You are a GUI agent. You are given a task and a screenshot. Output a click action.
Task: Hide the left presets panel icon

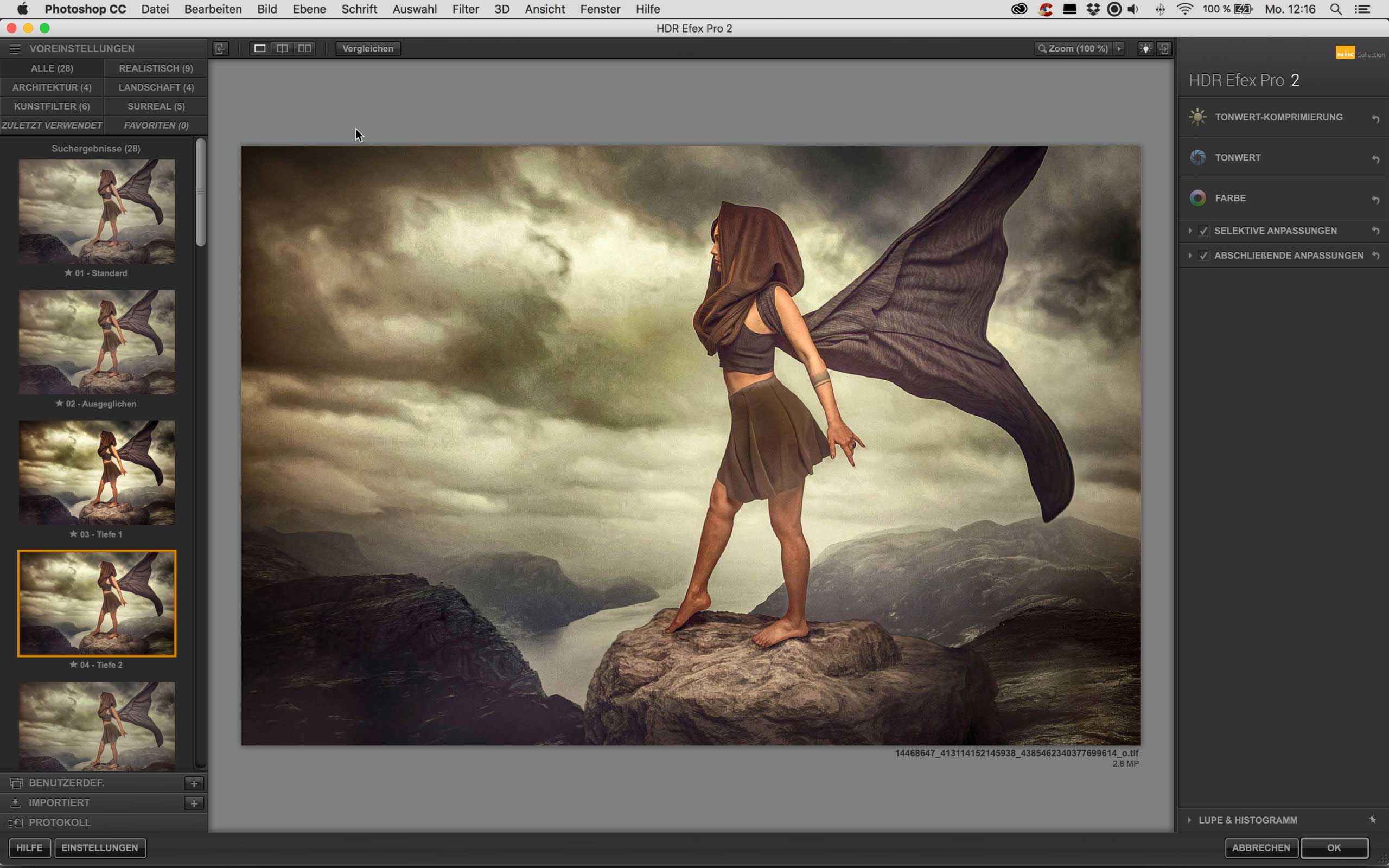pyautogui.click(x=220, y=49)
